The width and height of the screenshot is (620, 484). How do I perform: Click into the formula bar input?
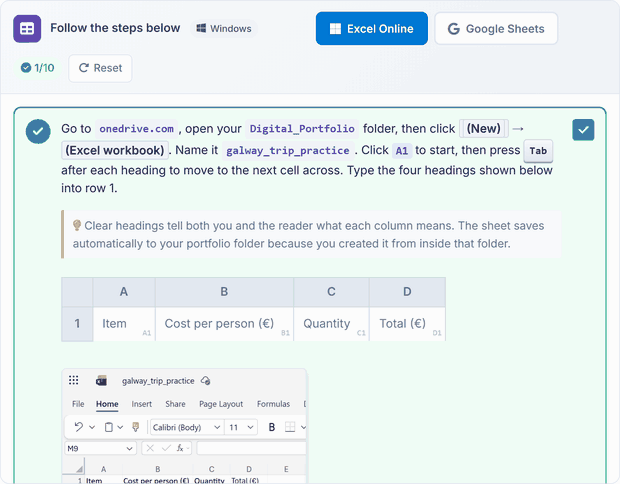pos(251,448)
